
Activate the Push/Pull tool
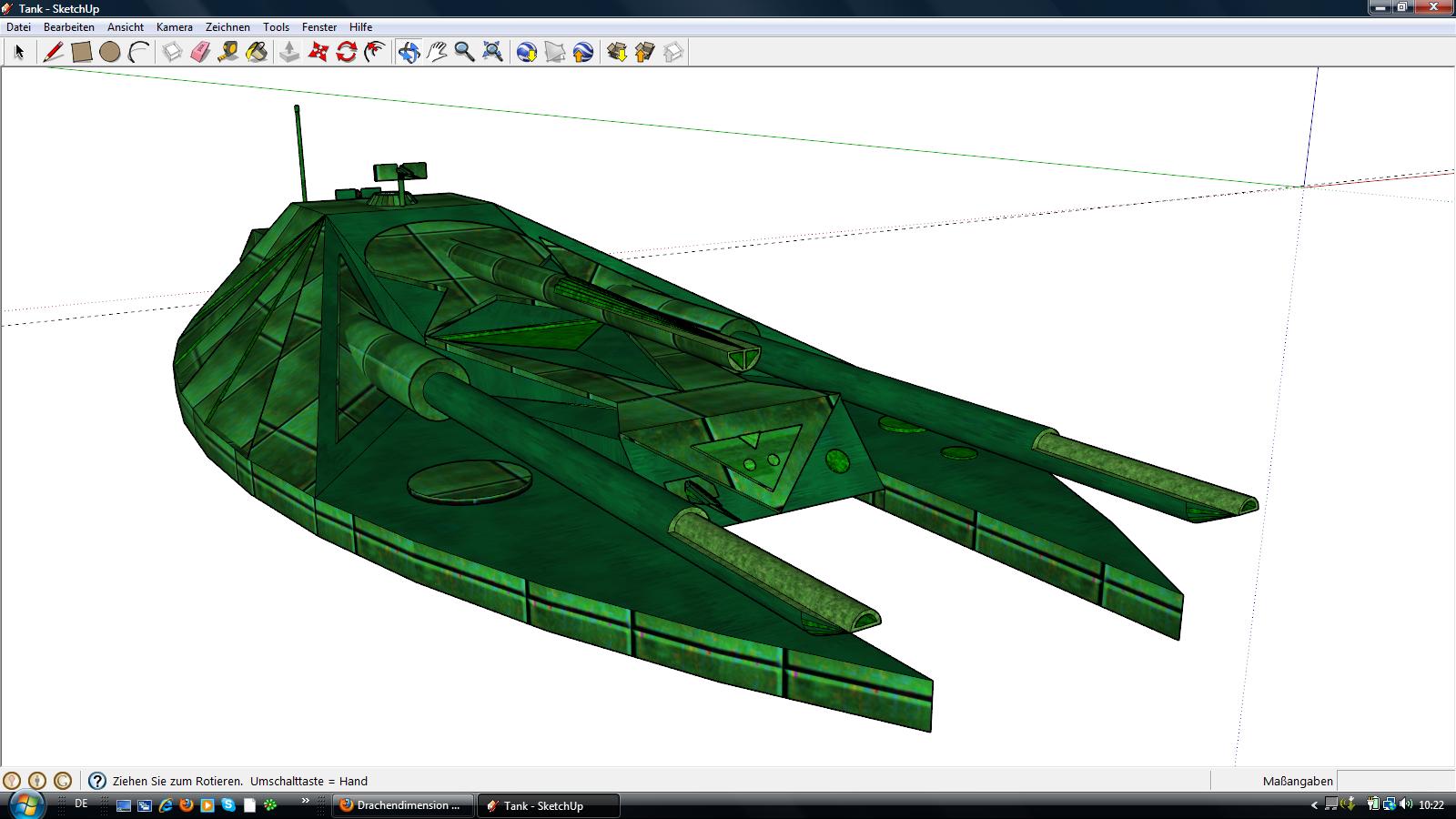[289, 52]
